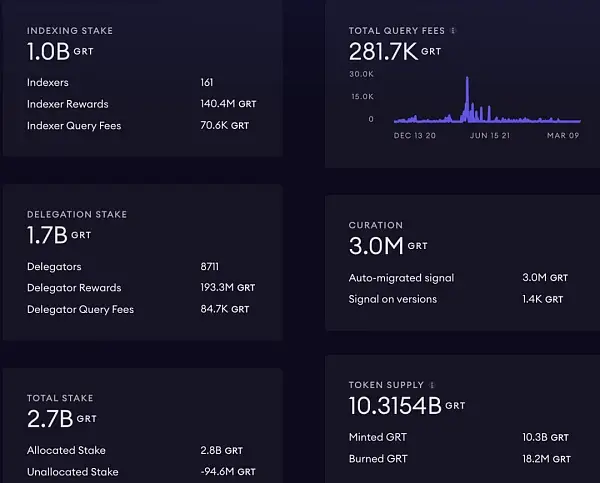Image resolution: width=600 pixels, height=483 pixels.
Task: Click the Indexer Rewards 140.4M GRT value
Action: coord(228,104)
